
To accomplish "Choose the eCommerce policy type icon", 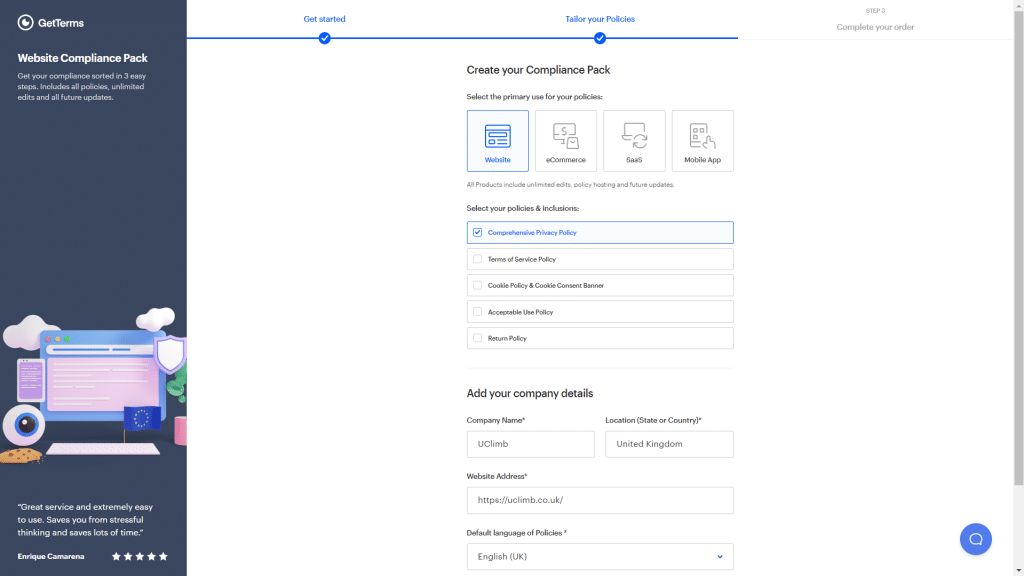I will click(565, 136).
